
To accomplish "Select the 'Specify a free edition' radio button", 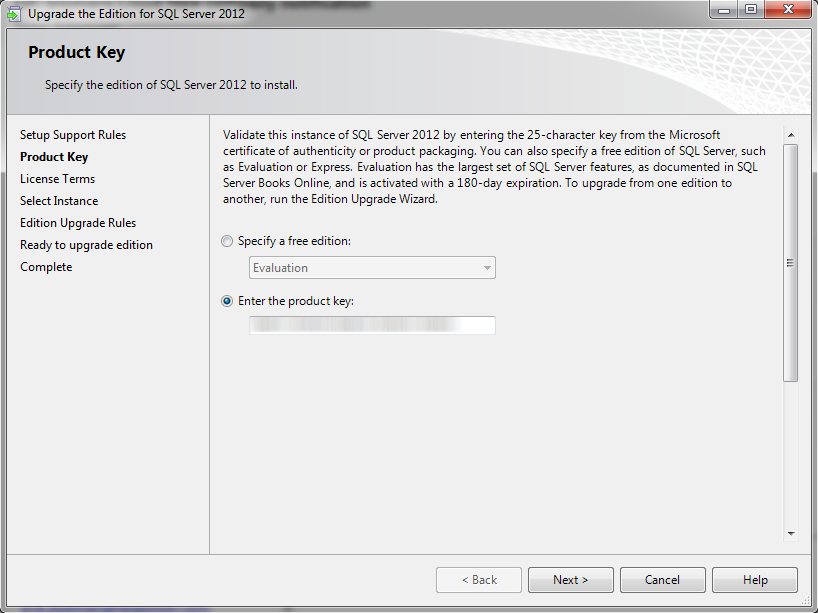I will [226, 241].
